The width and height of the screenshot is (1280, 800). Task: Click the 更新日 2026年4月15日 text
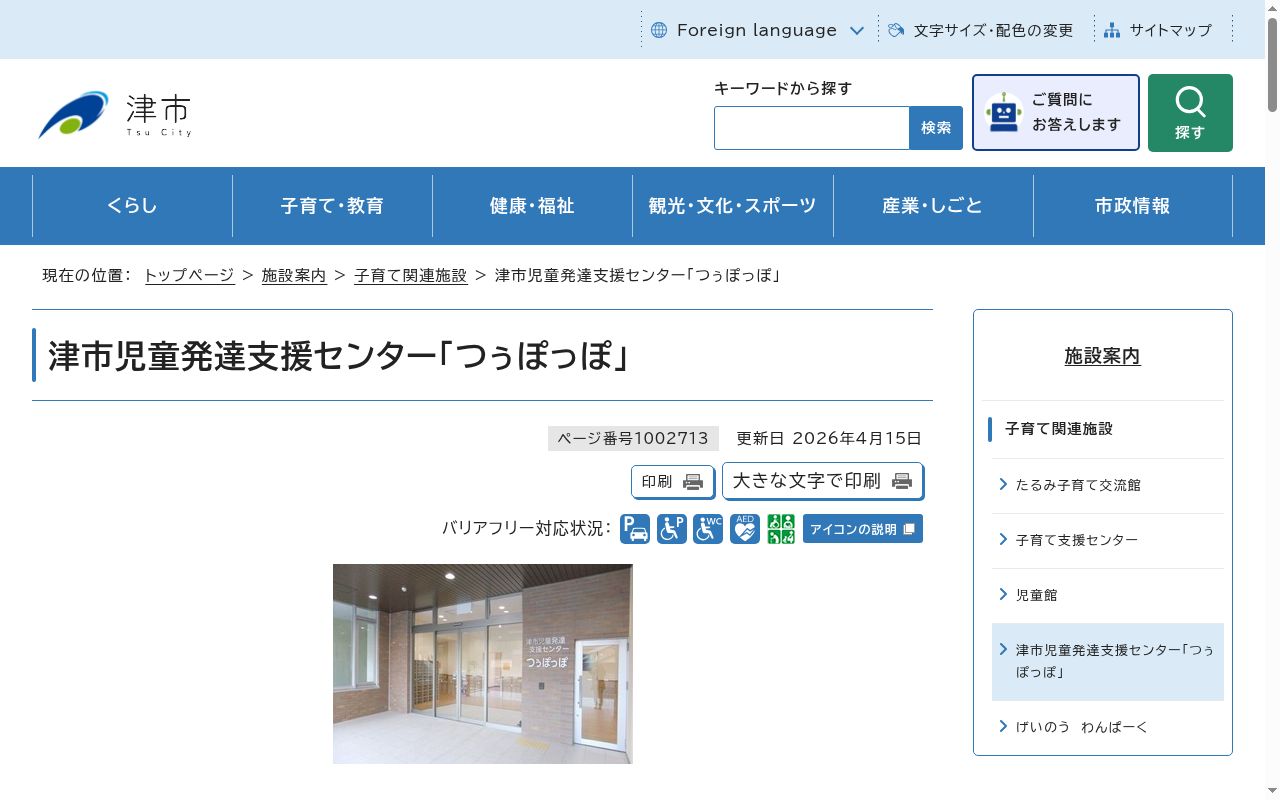829,438
